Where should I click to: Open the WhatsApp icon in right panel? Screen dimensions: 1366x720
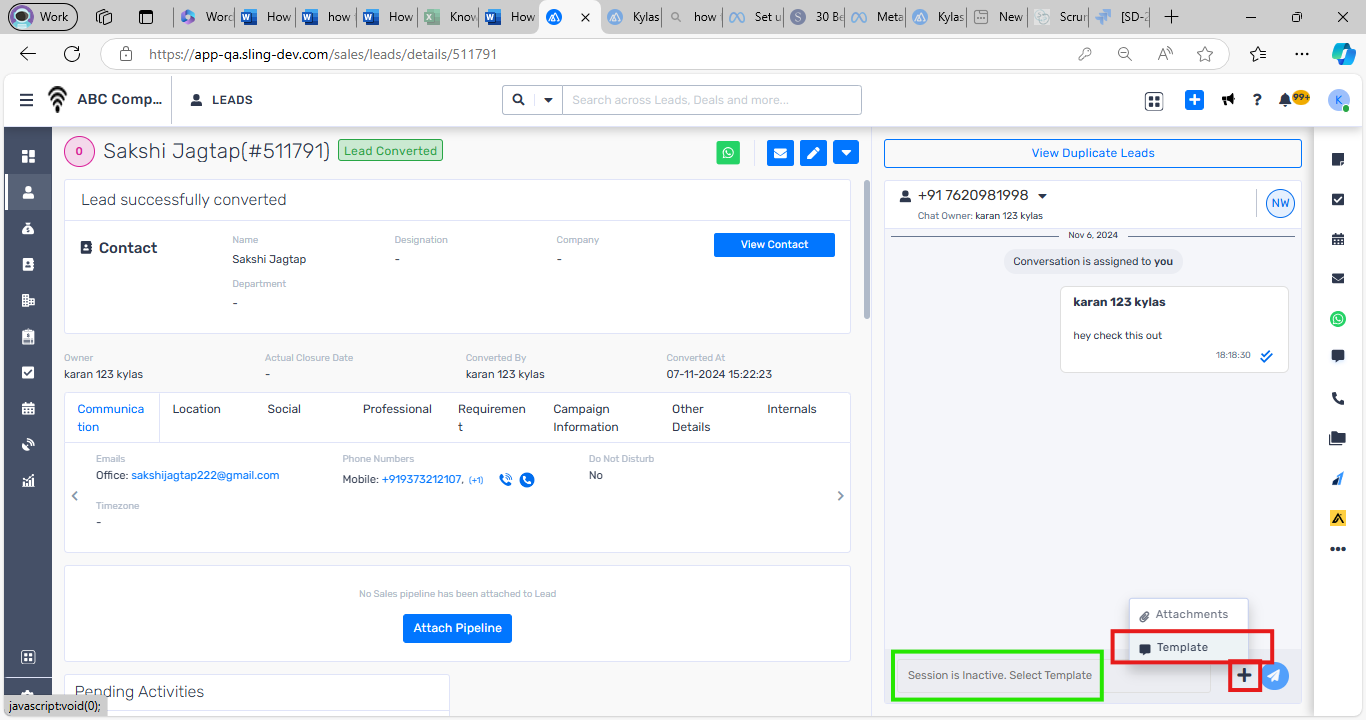(1338, 319)
